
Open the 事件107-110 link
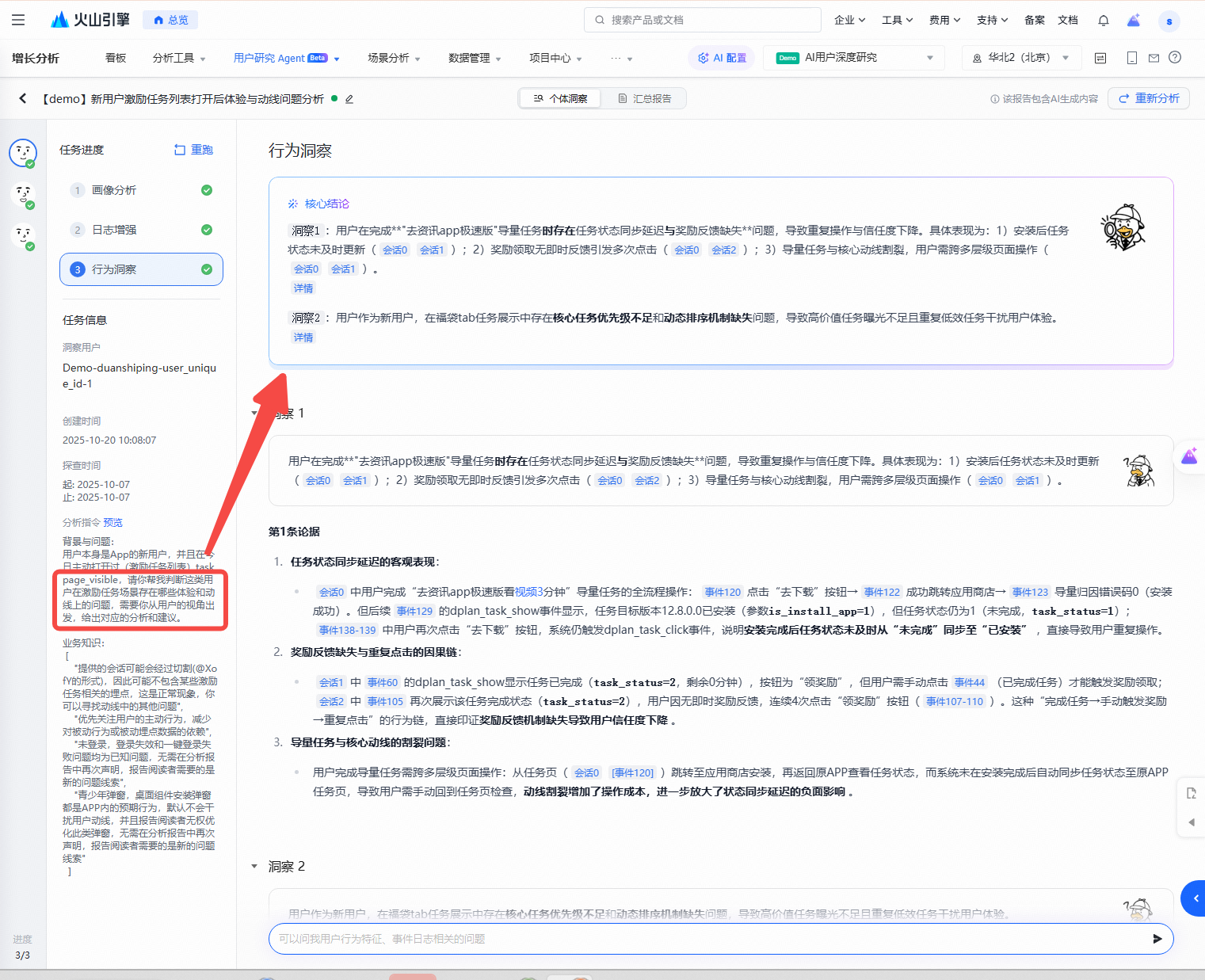point(954,701)
